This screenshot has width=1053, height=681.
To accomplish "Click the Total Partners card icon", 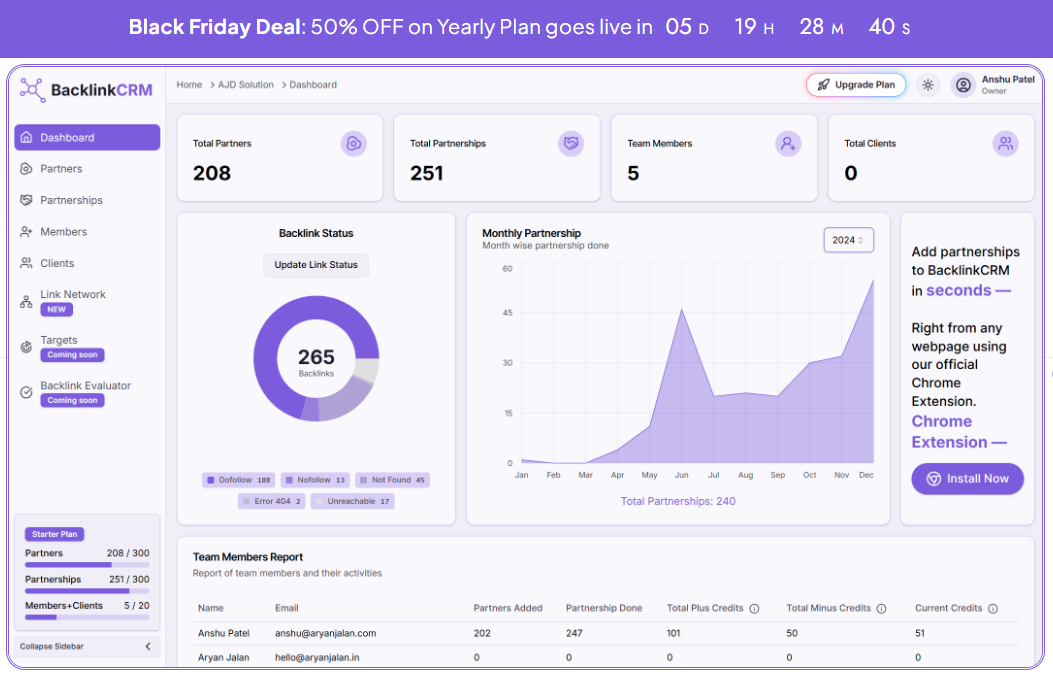I will pyautogui.click(x=353, y=144).
